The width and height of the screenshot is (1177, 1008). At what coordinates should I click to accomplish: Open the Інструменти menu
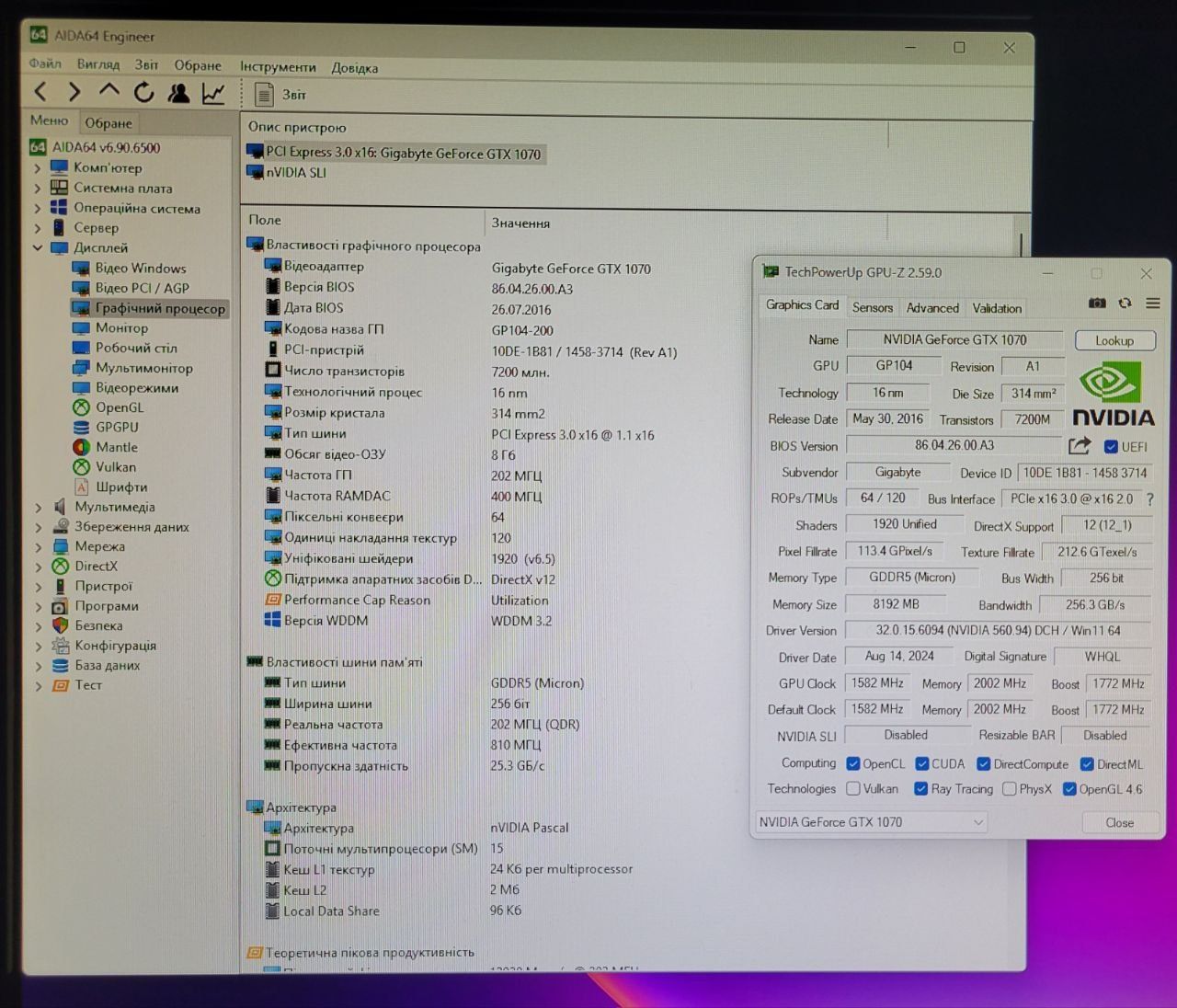click(278, 67)
